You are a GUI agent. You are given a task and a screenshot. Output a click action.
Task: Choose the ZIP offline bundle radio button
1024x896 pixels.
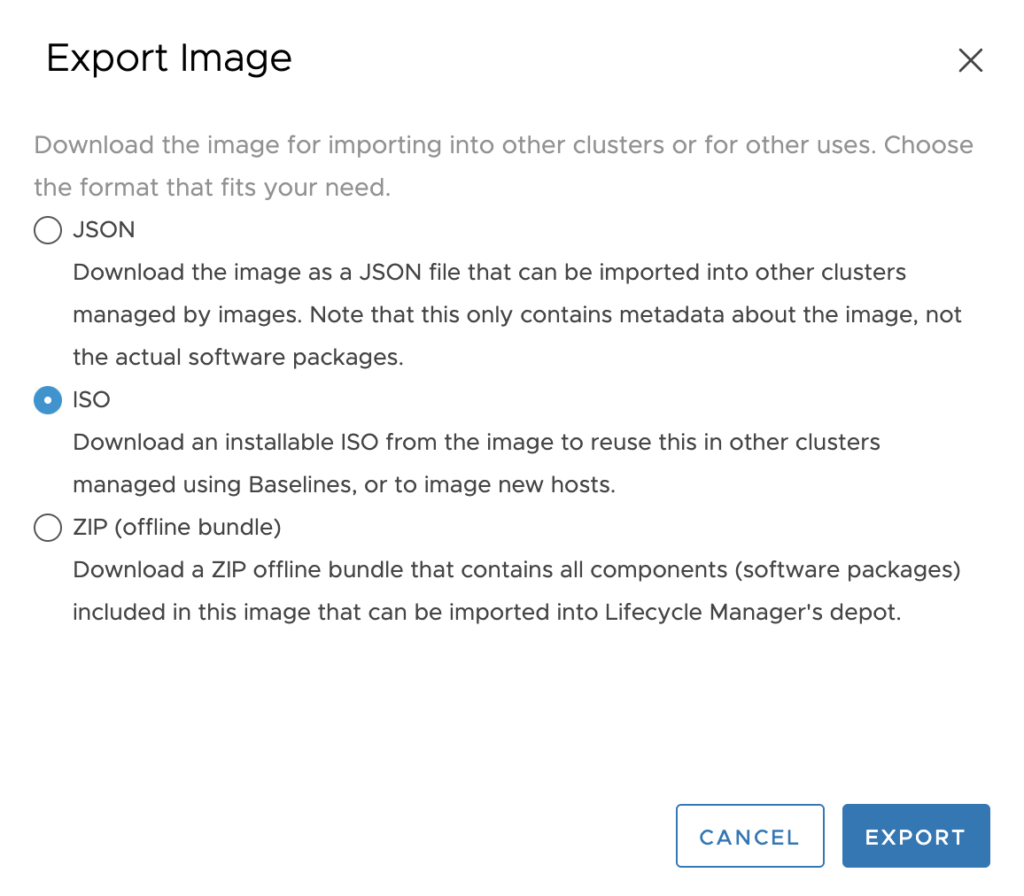[x=47, y=528]
